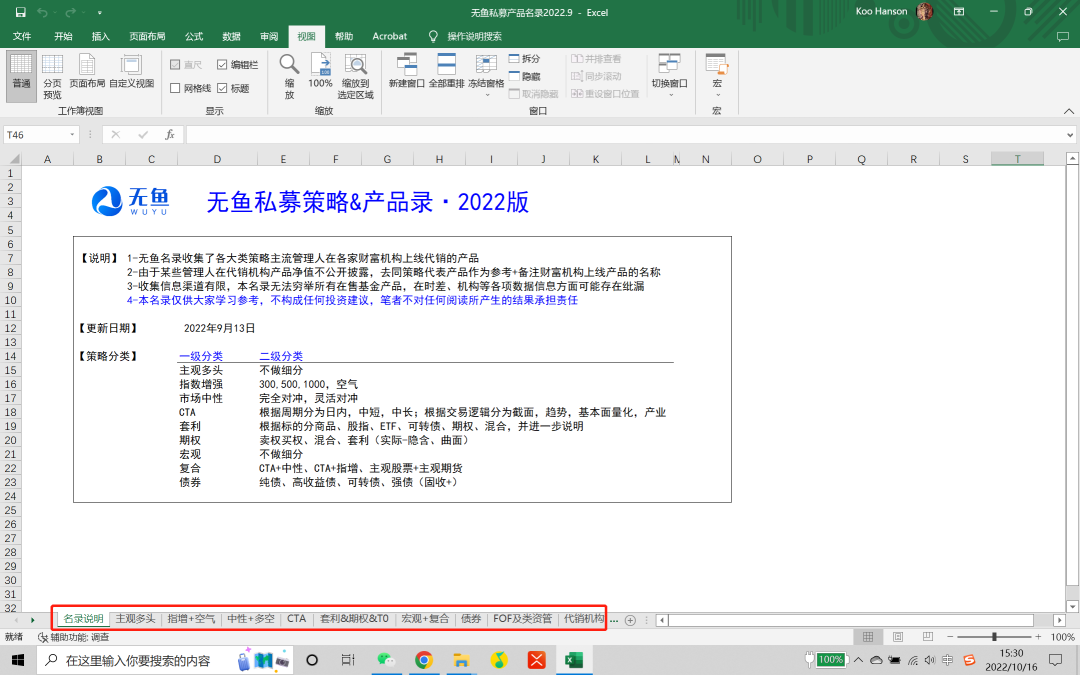Switch to the Acrobat tab
This screenshot has height=675, width=1080.
[x=390, y=37]
